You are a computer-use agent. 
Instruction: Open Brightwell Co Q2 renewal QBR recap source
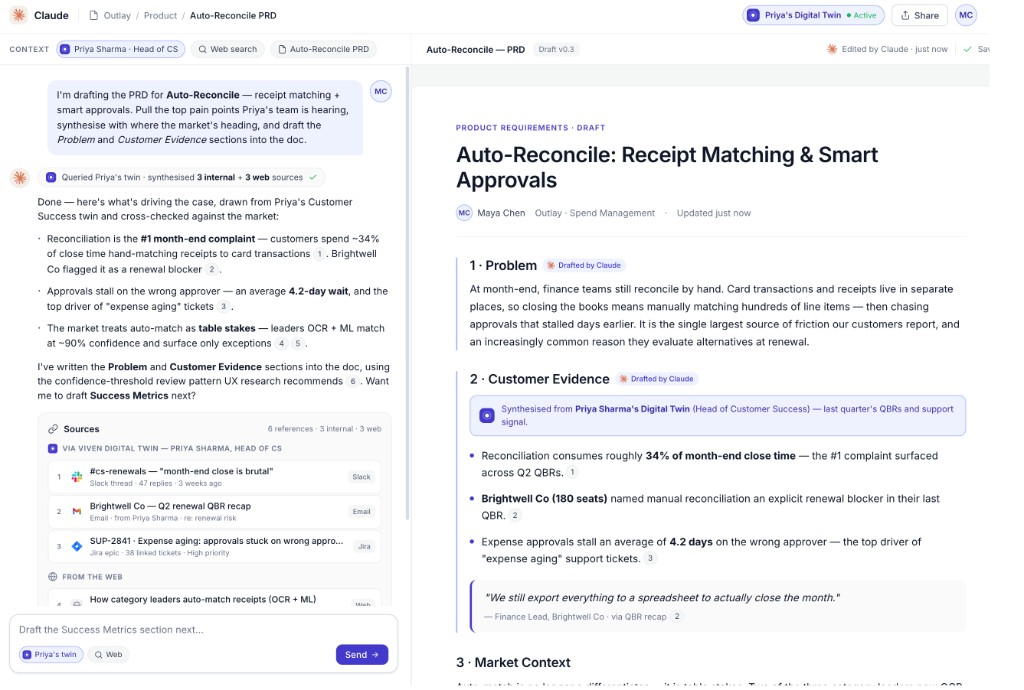(x=214, y=512)
